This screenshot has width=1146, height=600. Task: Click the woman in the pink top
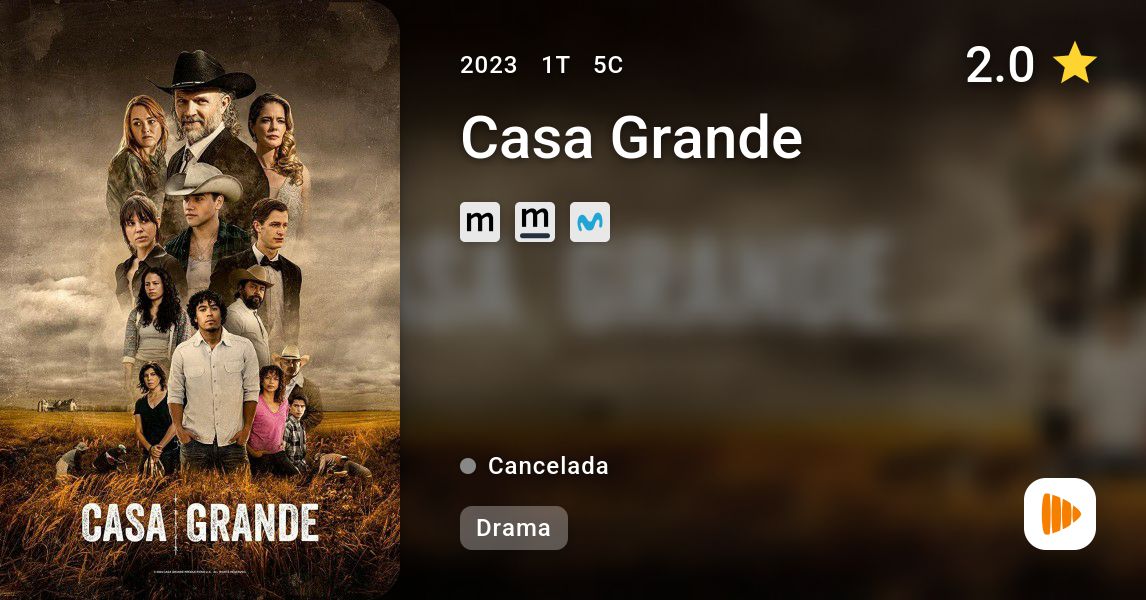tap(268, 419)
